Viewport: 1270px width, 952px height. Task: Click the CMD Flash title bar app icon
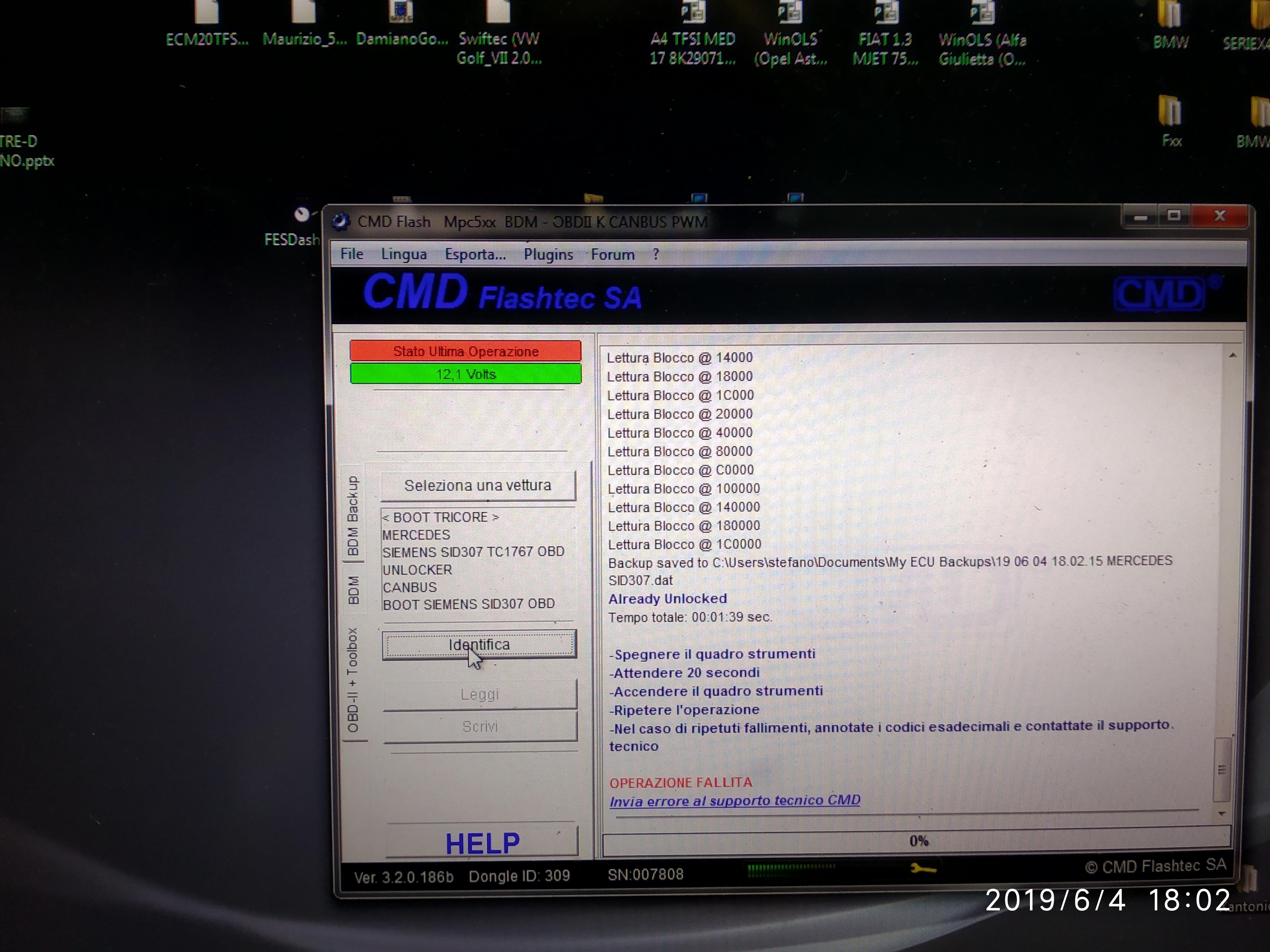[x=341, y=221]
